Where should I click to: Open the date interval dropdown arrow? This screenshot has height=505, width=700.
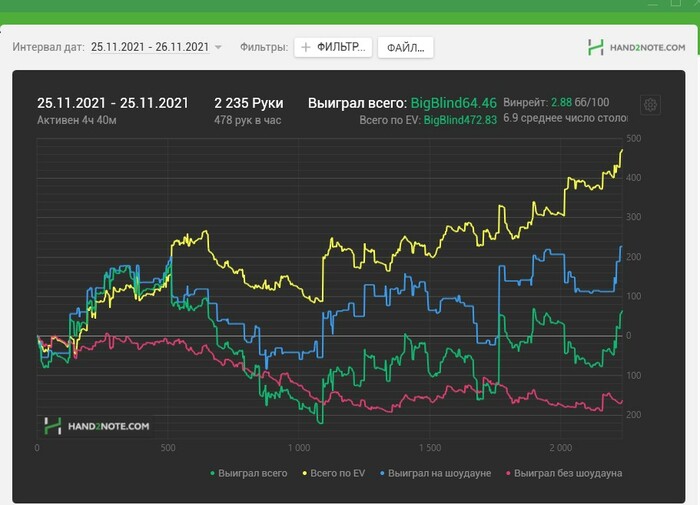tap(218, 47)
